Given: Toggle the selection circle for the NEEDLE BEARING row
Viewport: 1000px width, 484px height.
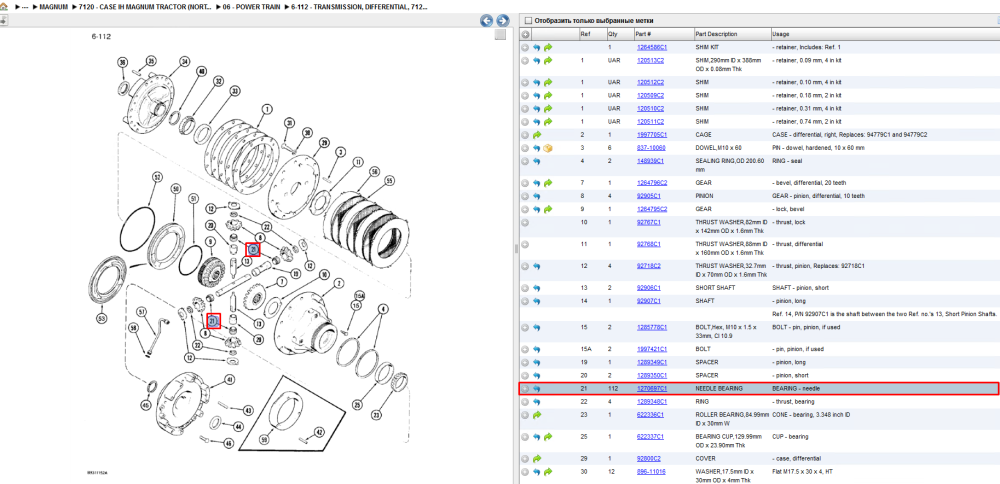Looking at the screenshot, I should coord(526,388).
